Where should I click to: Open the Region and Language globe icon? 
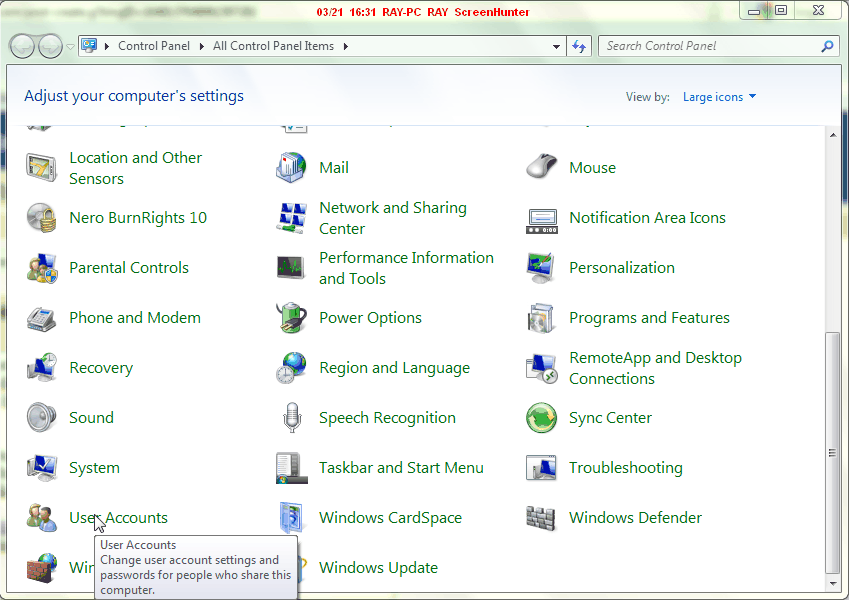(x=291, y=368)
